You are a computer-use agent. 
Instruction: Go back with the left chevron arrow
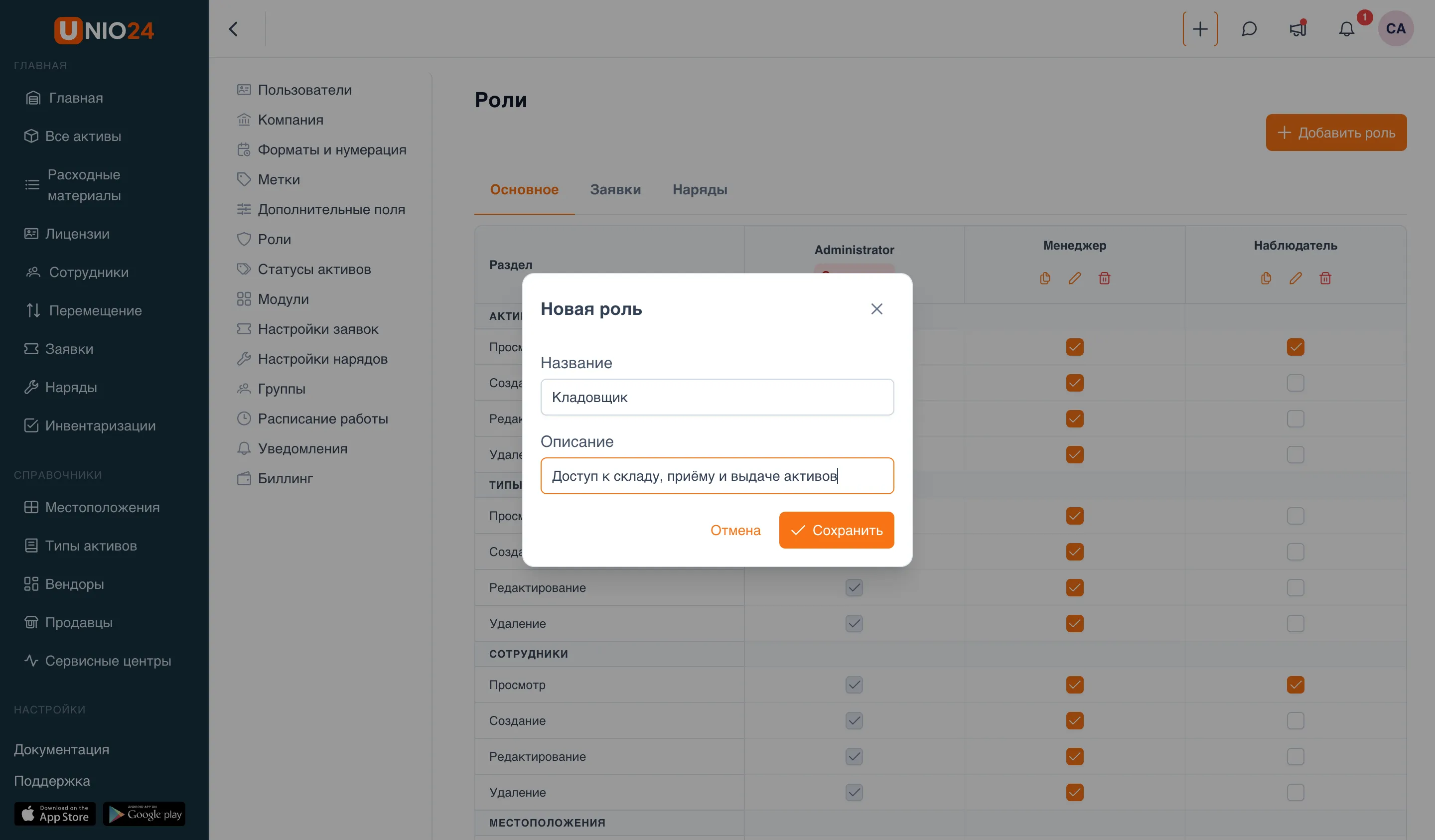tap(234, 28)
